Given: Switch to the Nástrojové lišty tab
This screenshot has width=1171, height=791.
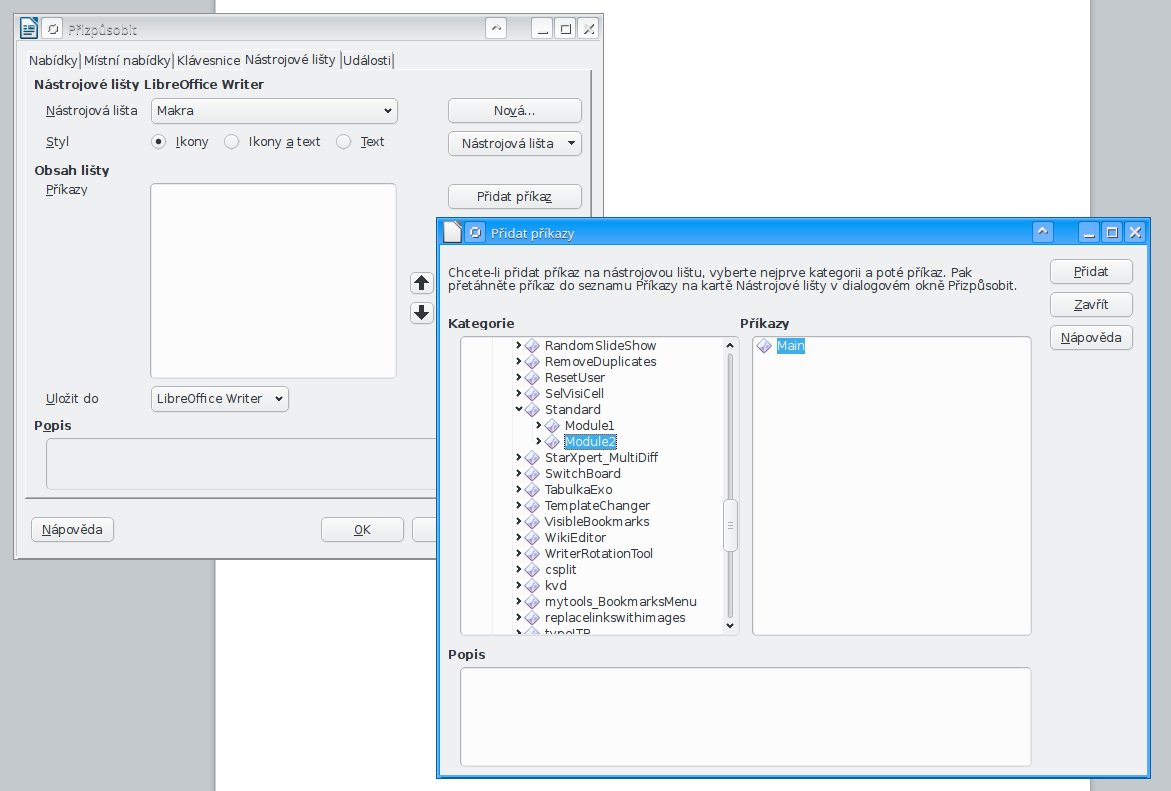Looking at the screenshot, I should coord(291,60).
